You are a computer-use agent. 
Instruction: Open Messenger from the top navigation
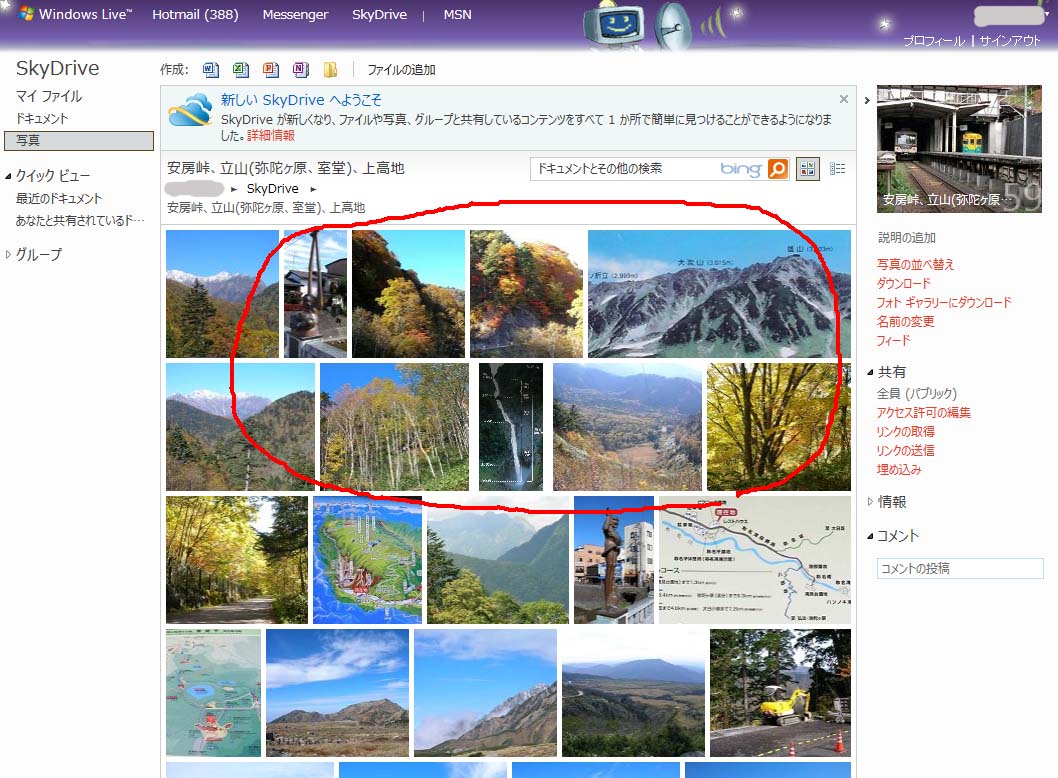(295, 15)
